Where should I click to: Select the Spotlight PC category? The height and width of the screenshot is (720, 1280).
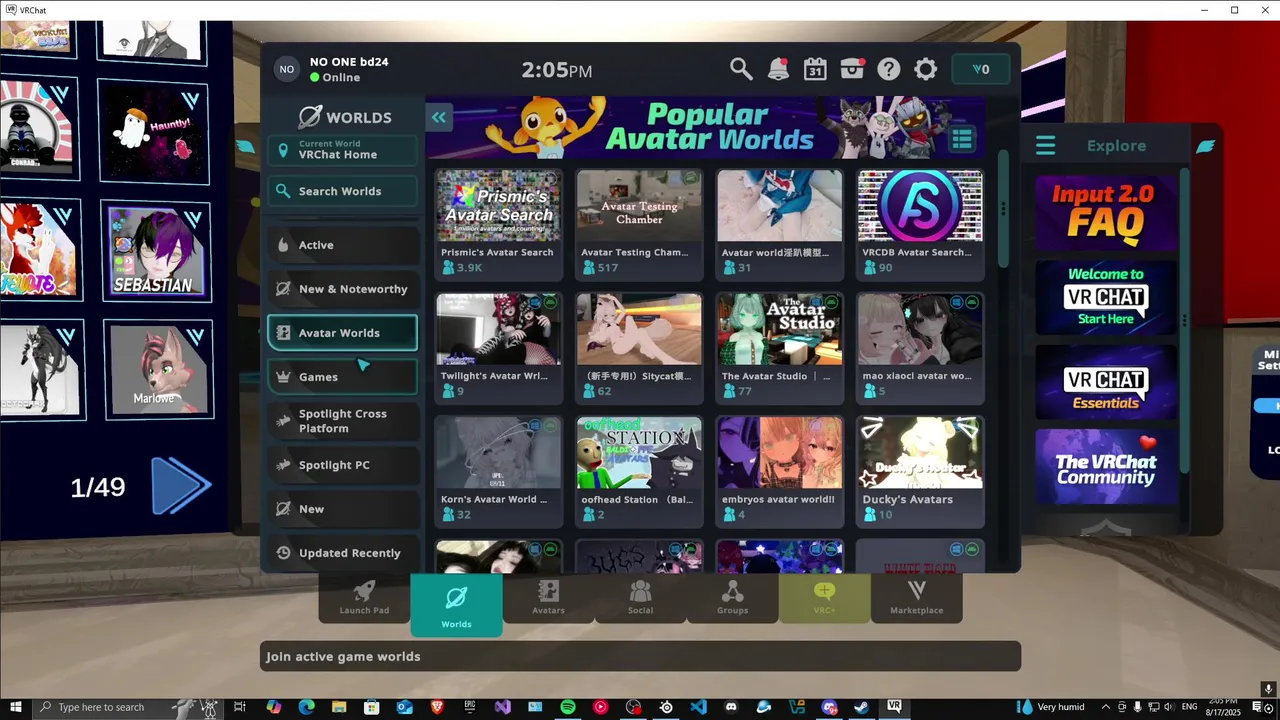pos(342,465)
